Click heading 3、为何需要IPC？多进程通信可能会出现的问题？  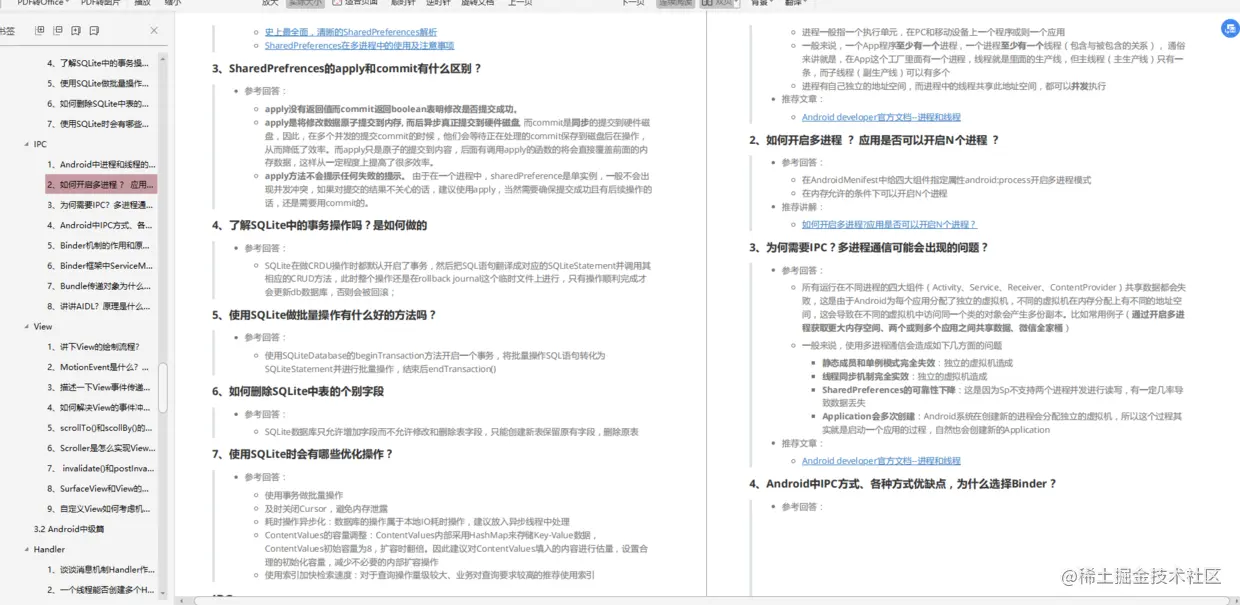point(869,247)
